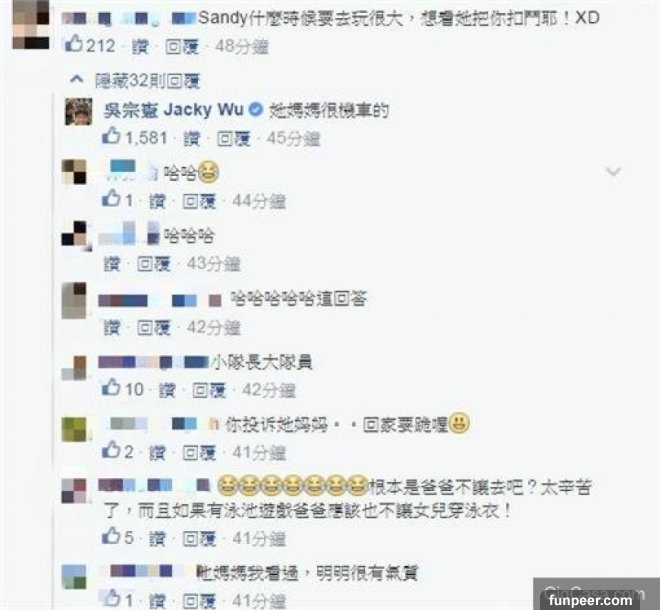The height and width of the screenshot is (610, 660).
Task: Click thumbs-up icon with 10 likes
Action: [x=111, y=387]
